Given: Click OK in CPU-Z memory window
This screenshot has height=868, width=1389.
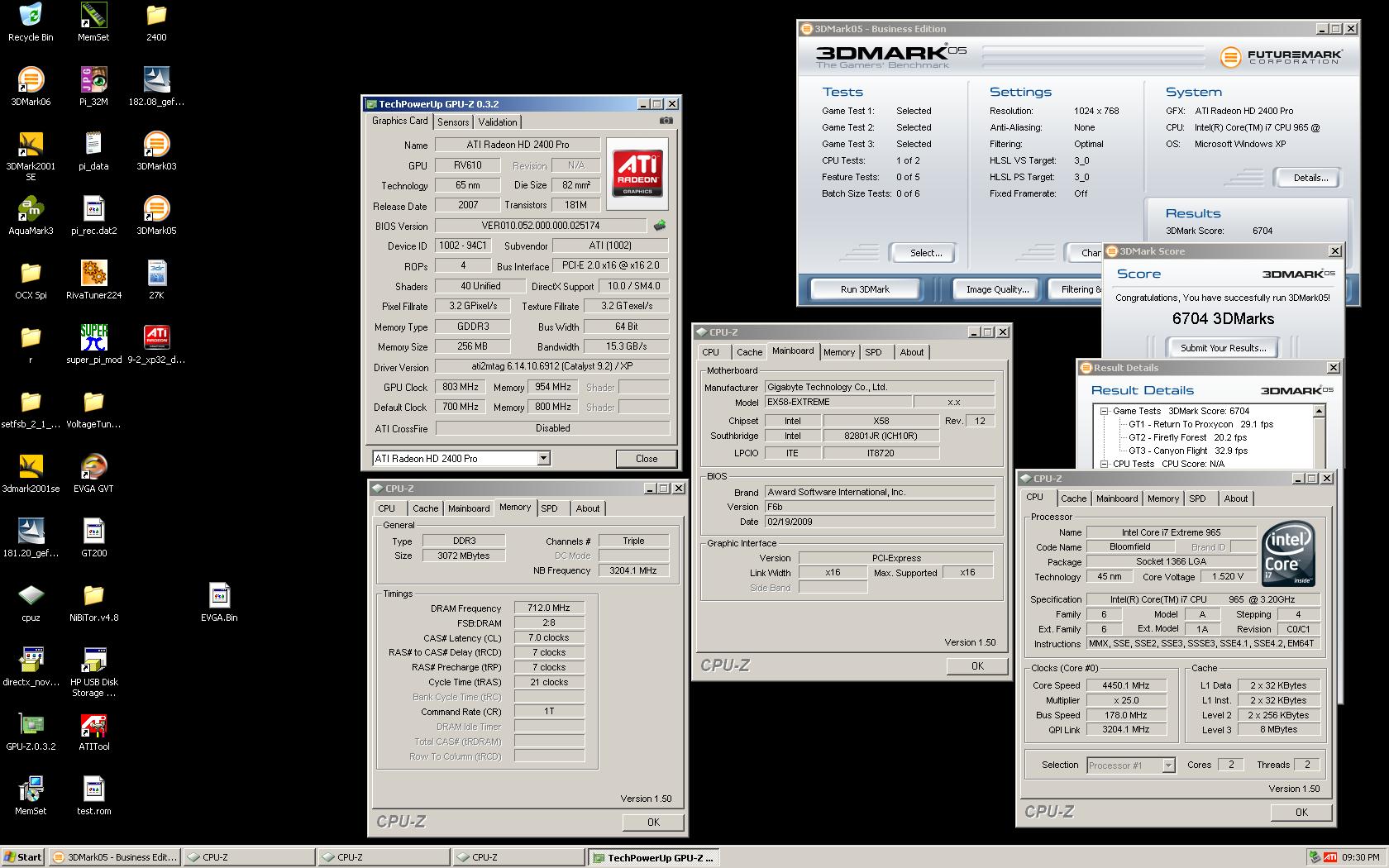Looking at the screenshot, I should click(x=653, y=823).
